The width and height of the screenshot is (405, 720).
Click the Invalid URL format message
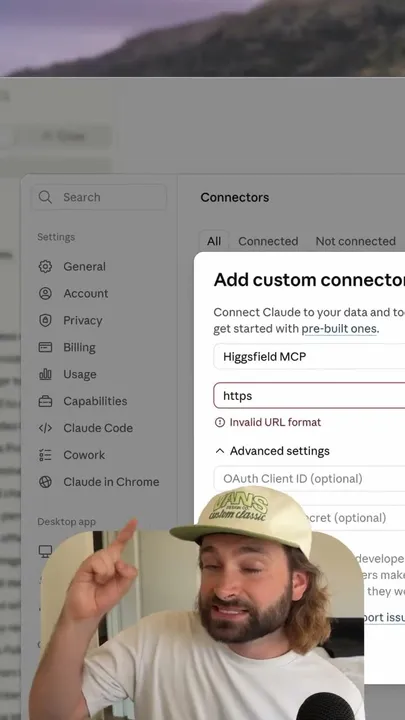[275, 422]
